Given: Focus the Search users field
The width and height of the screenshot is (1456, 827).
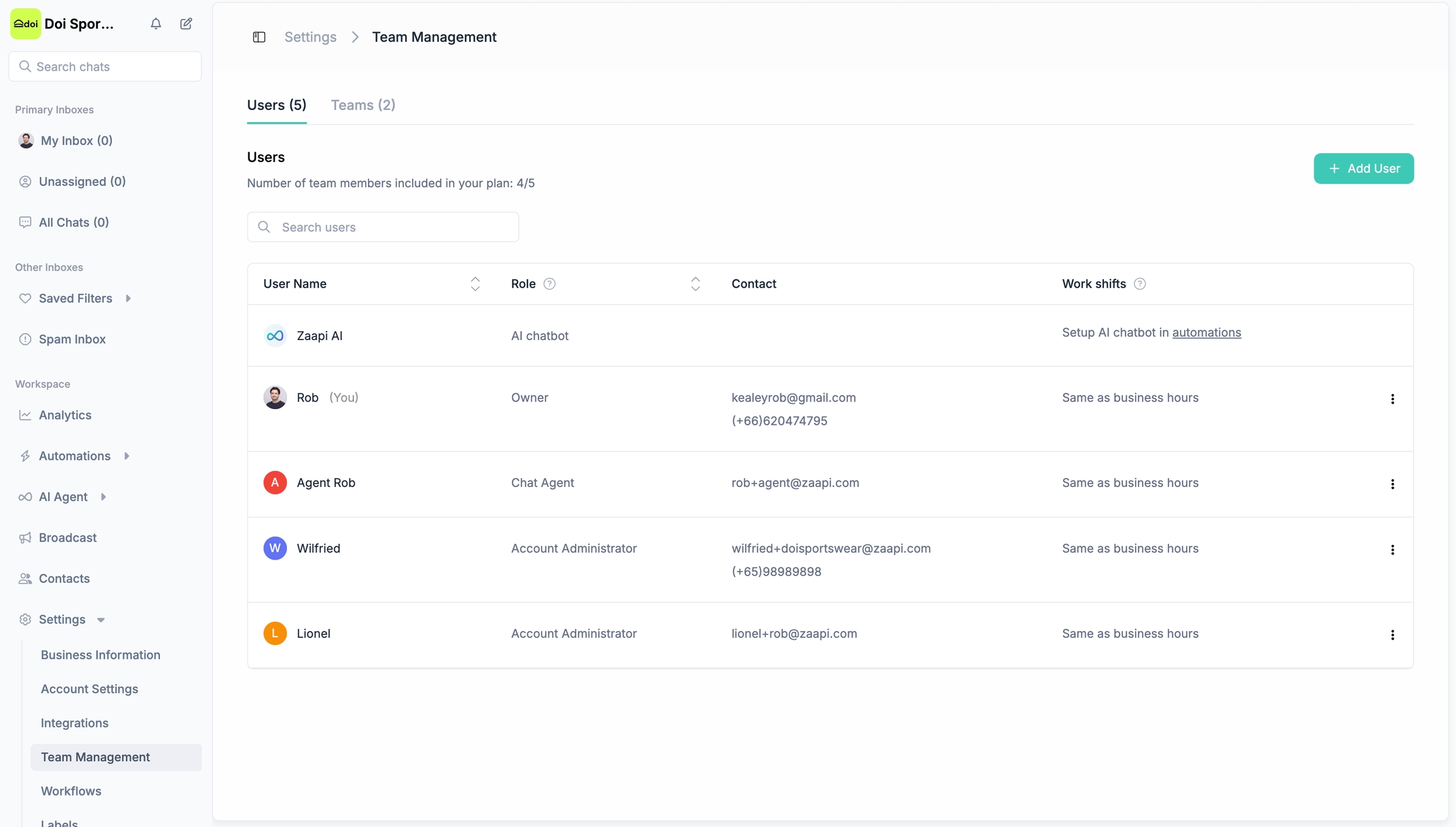Looking at the screenshot, I should tap(383, 227).
